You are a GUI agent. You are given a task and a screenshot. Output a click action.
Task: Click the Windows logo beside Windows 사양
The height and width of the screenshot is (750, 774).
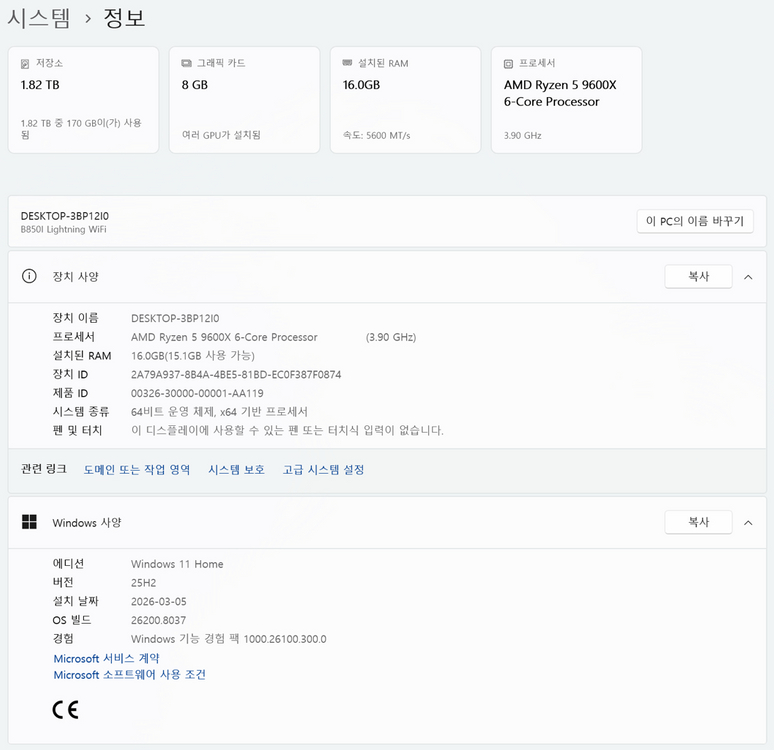click(30, 522)
